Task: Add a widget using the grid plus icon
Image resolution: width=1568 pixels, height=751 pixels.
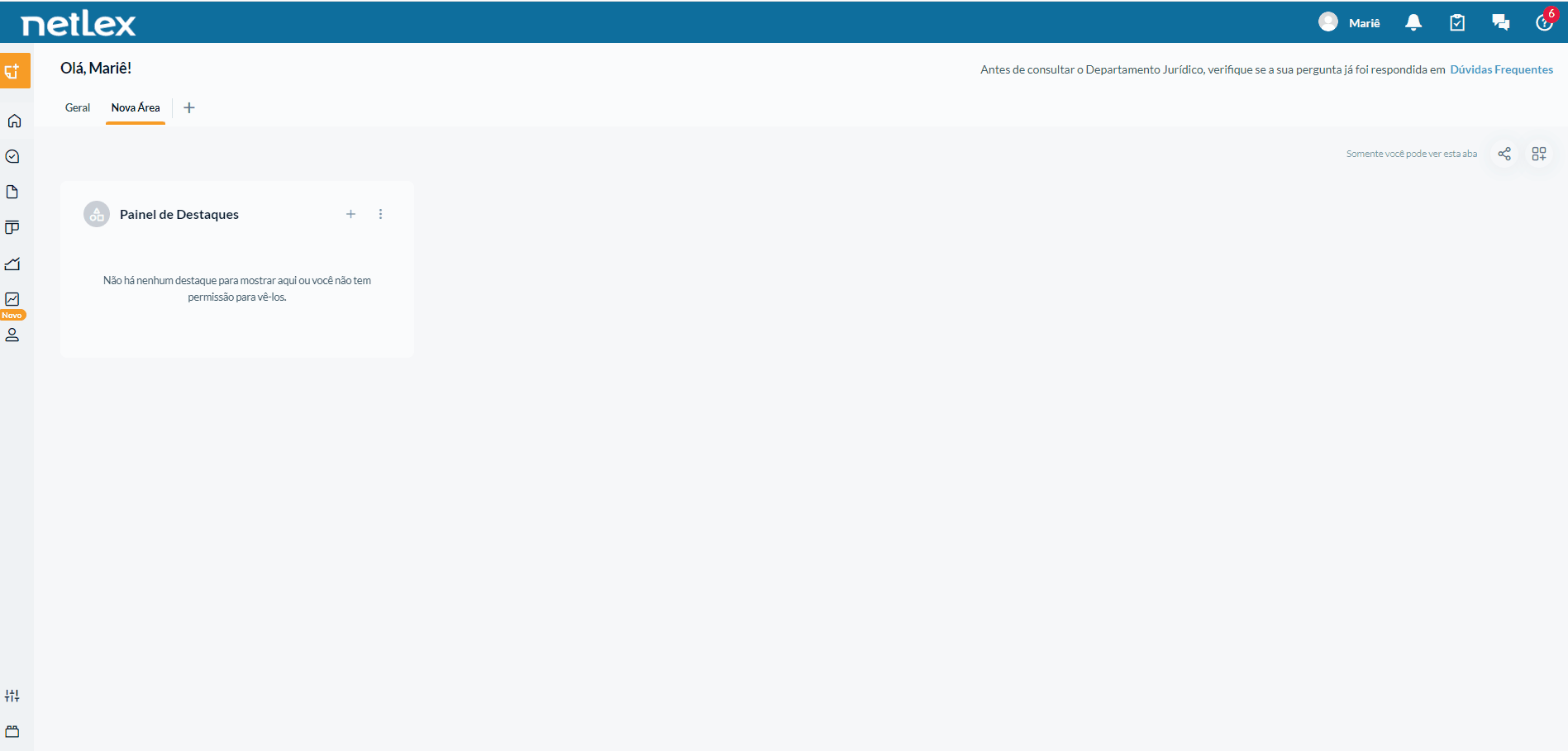Action: [1539, 154]
